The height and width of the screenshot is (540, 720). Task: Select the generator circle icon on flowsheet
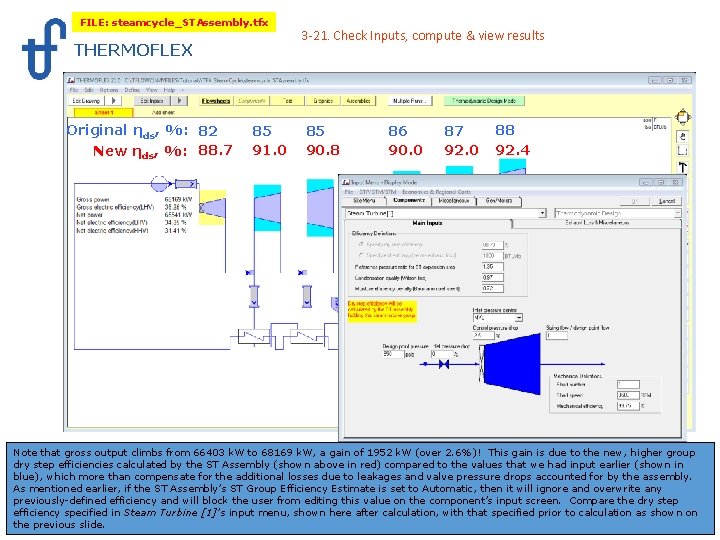point(159,184)
